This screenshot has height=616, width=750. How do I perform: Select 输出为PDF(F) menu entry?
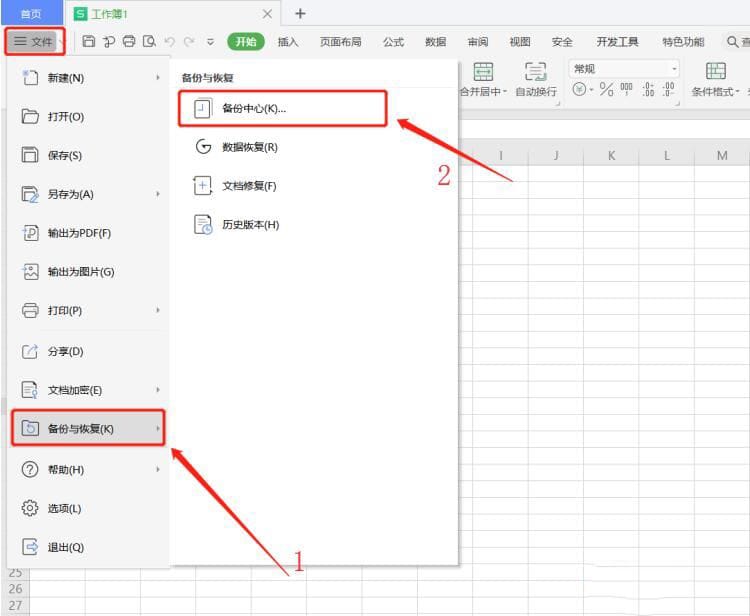pyautogui.click(x=88, y=233)
